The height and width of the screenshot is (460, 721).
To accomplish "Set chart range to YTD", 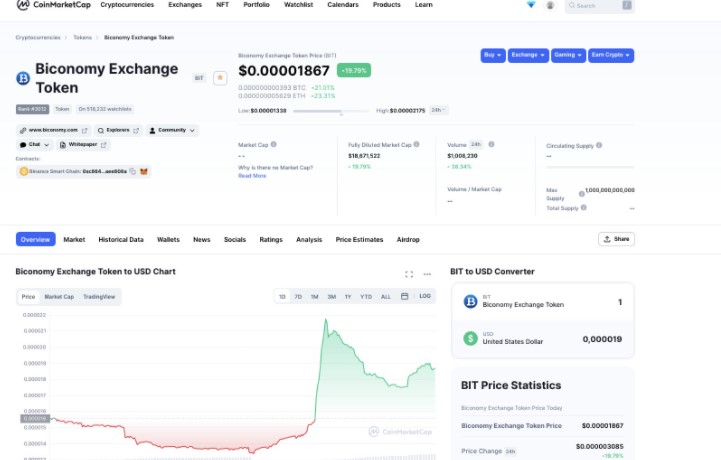I will coord(366,297).
